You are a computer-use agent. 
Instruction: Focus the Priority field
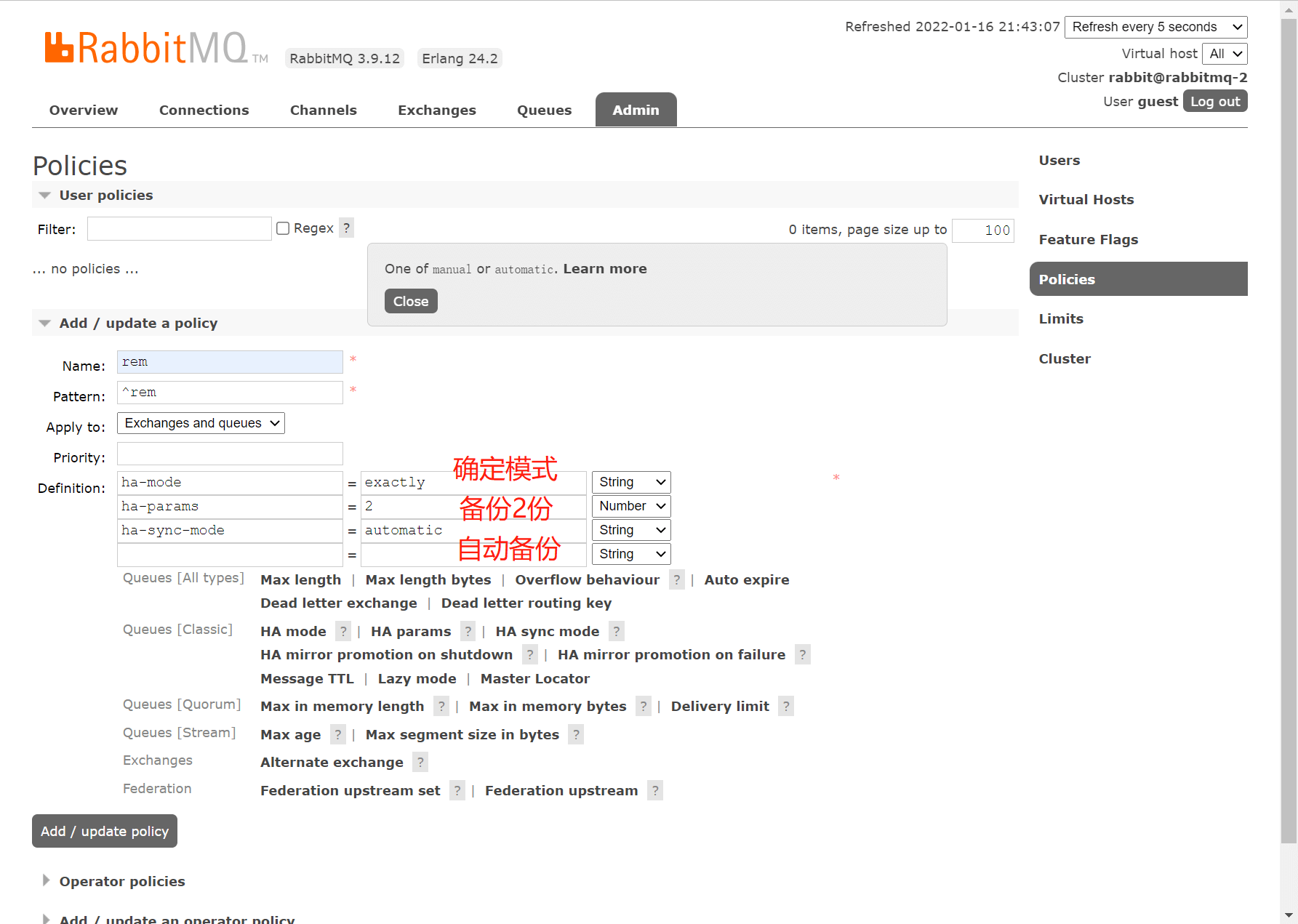(230, 454)
